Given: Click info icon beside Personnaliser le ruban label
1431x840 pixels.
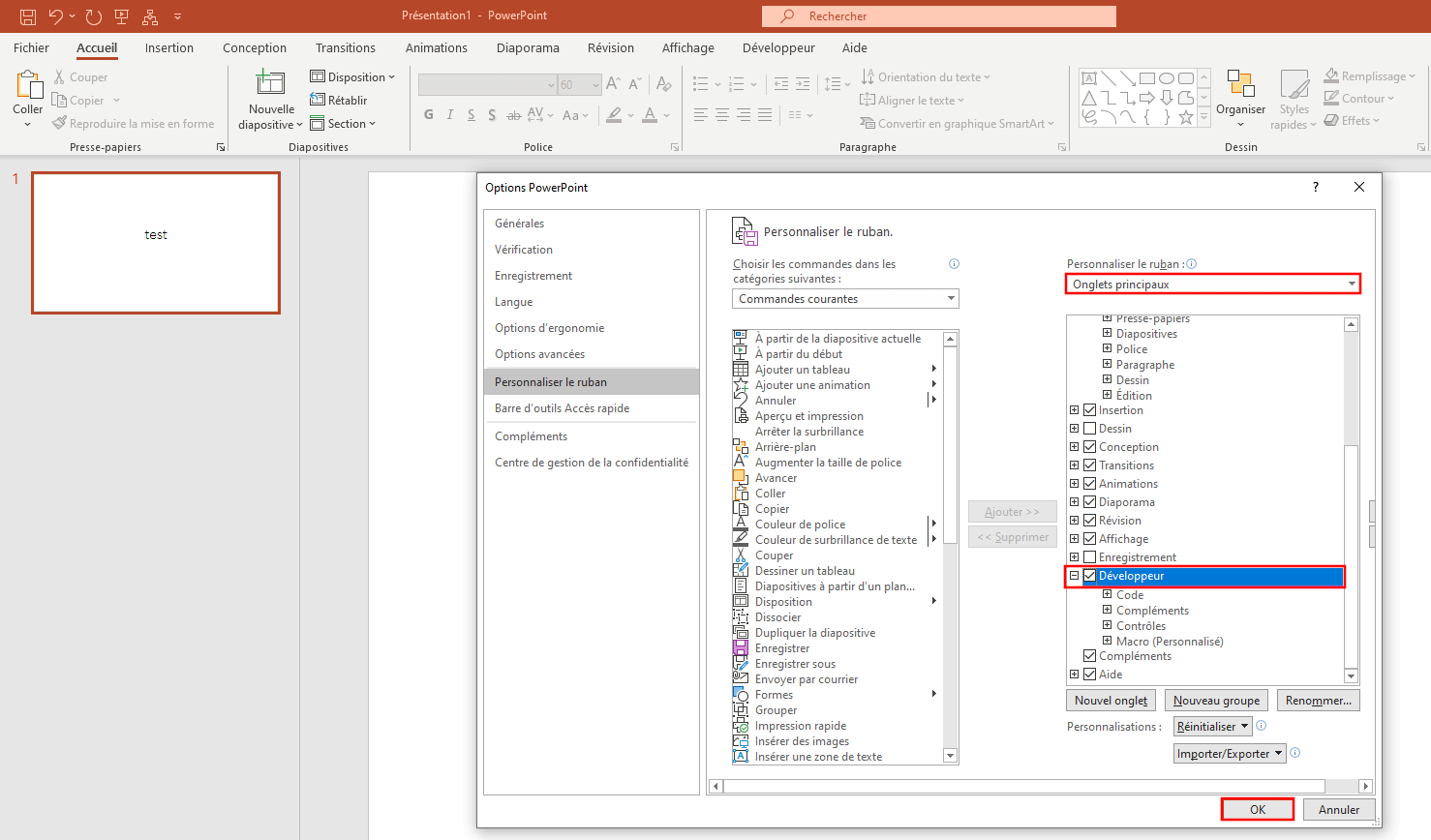Looking at the screenshot, I should point(1192,264).
